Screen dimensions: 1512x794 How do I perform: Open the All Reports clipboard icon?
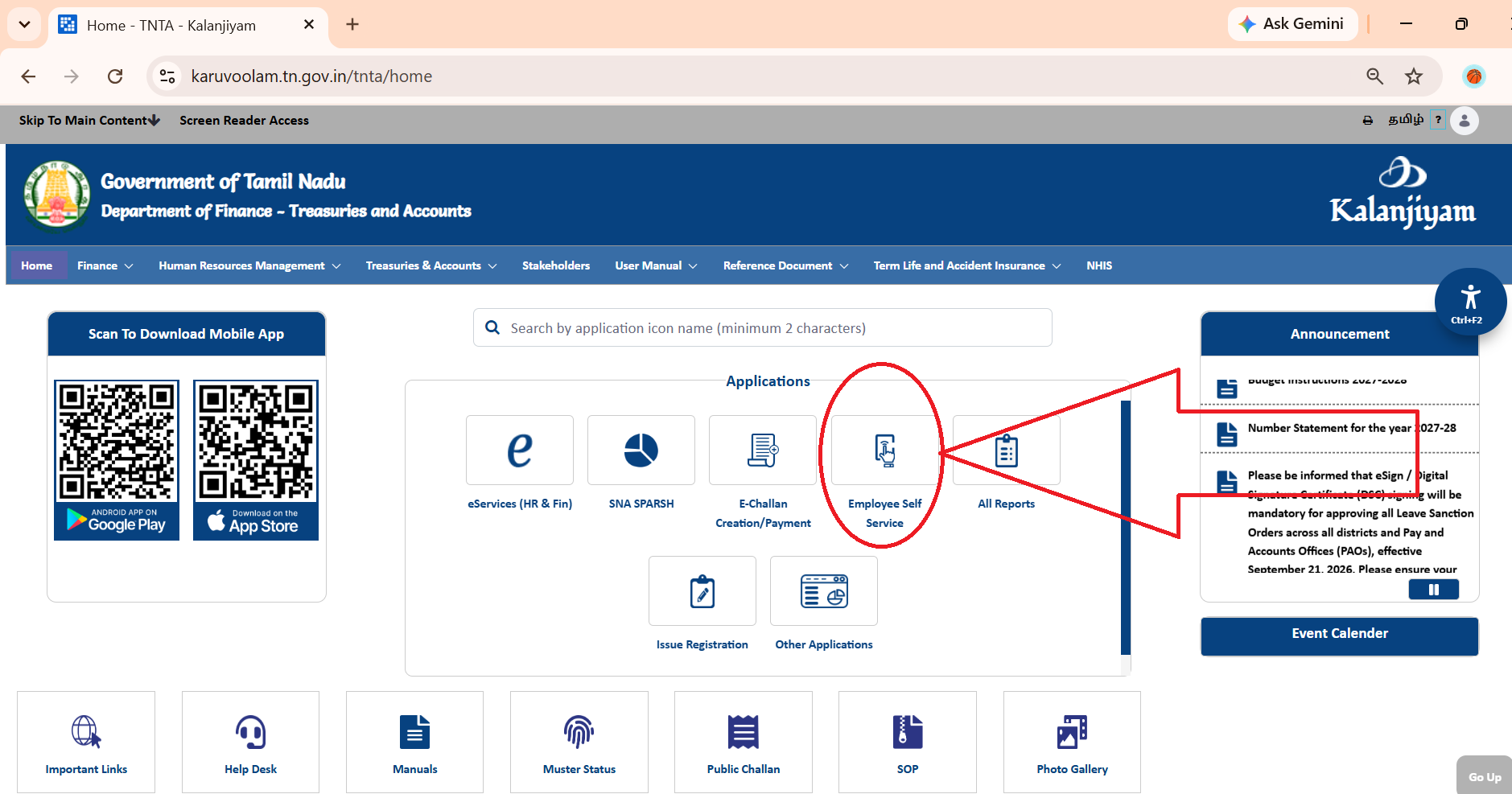pyautogui.click(x=1006, y=450)
